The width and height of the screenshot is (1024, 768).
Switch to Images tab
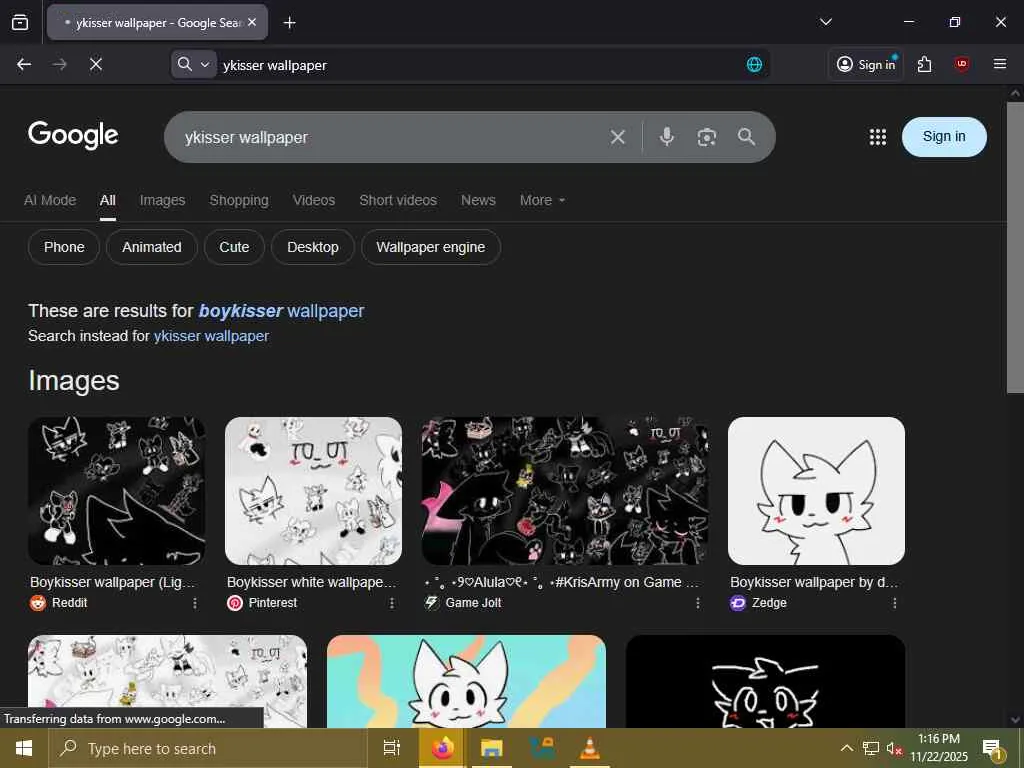(x=162, y=200)
